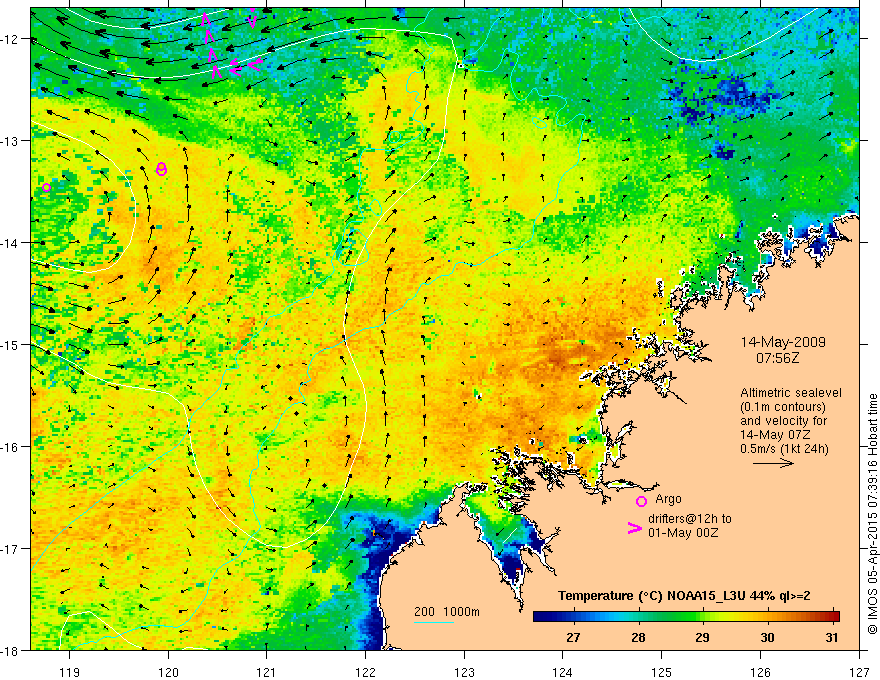Click the "and velocity for" line

[783, 421]
